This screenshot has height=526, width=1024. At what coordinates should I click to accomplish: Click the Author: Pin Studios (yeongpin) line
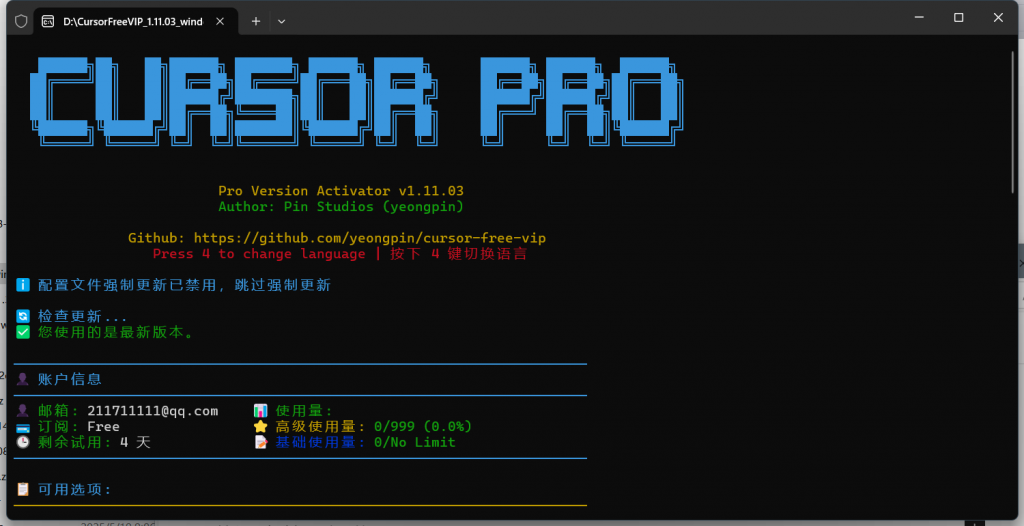341,206
